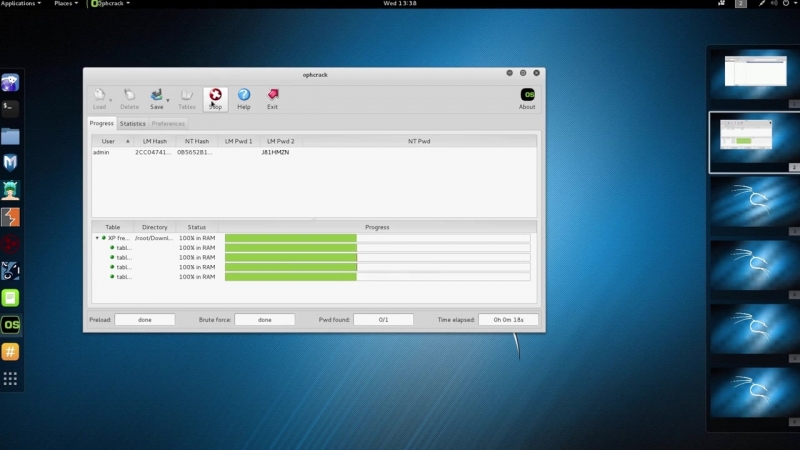Click the Table column header
The width and height of the screenshot is (800, 450).
112,227
